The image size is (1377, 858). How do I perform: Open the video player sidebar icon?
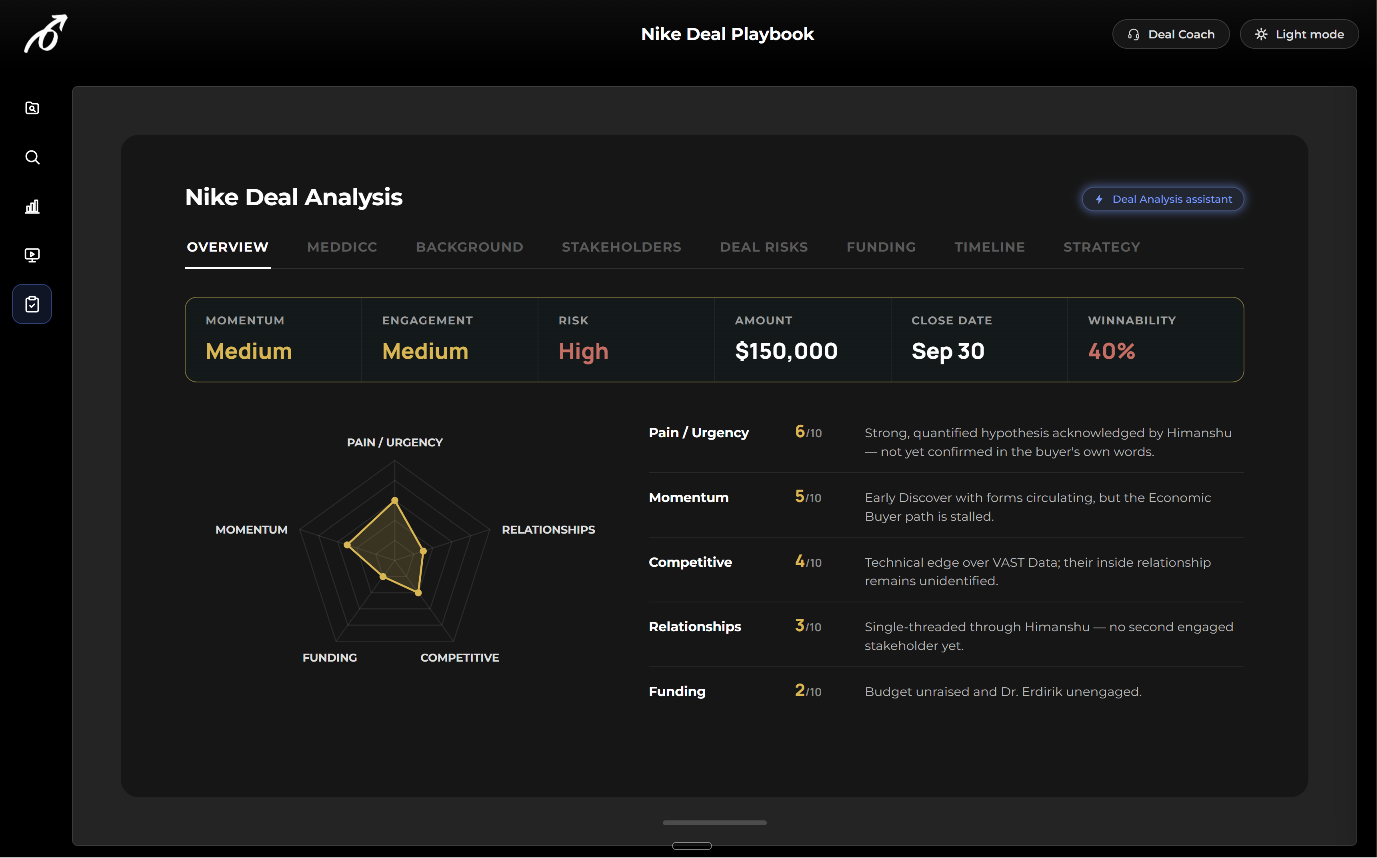(x=32, y=255)
